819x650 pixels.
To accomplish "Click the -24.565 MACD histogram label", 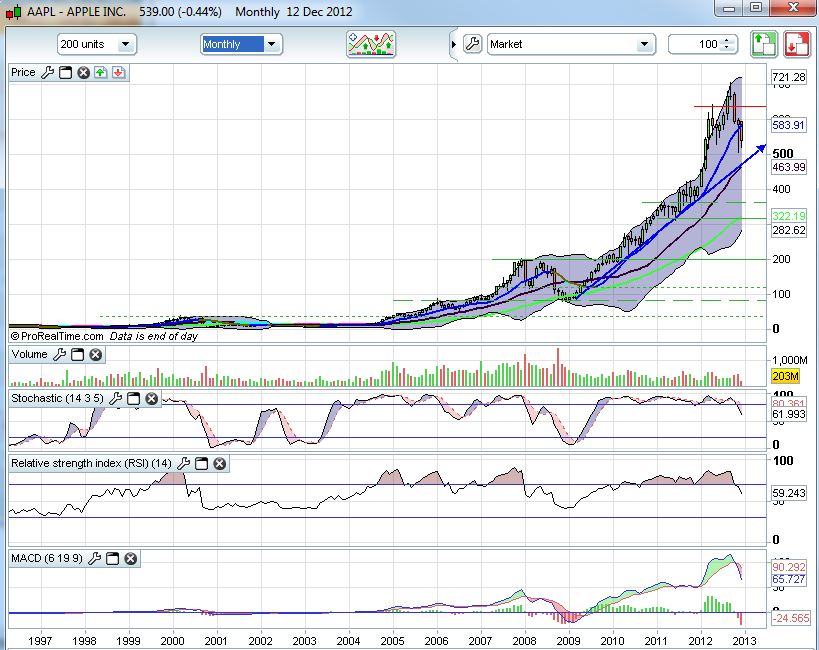I will tap(791, 619).
